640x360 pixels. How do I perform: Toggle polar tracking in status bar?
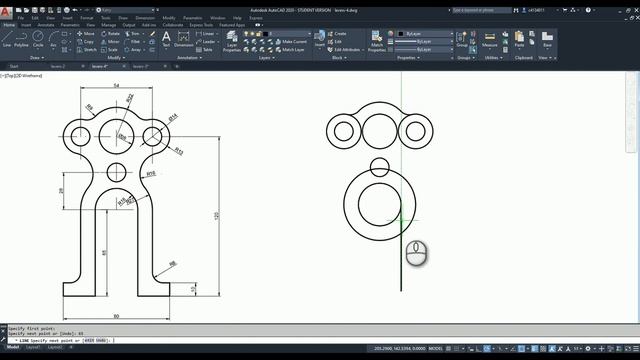click(x=487, y=349)
